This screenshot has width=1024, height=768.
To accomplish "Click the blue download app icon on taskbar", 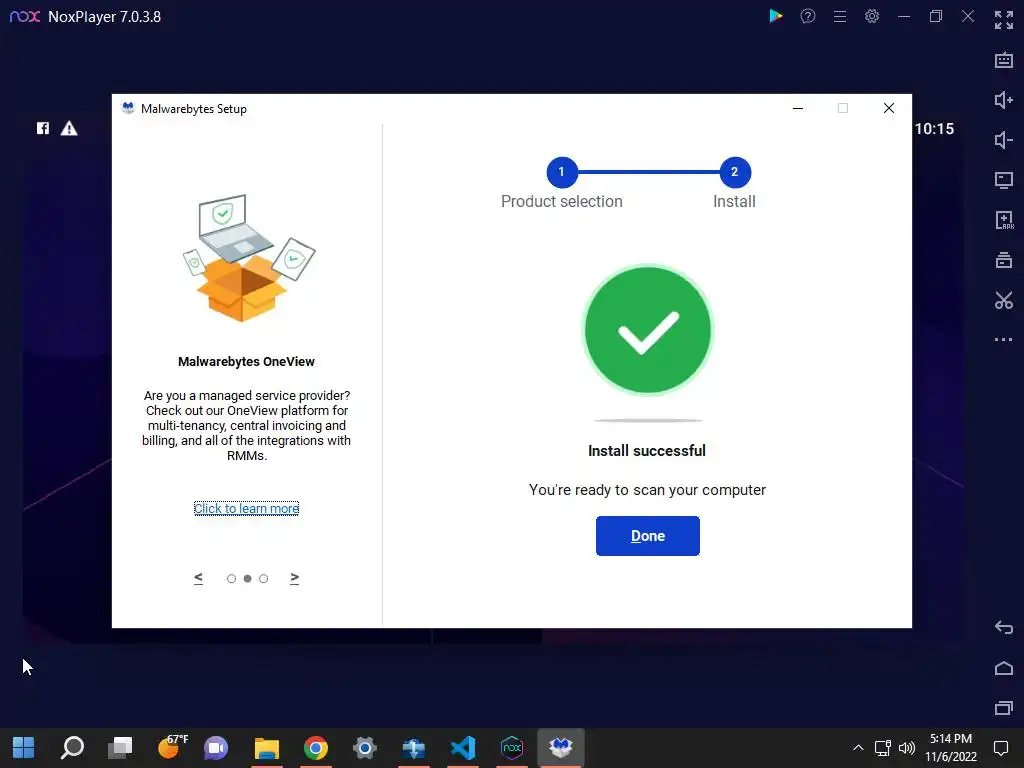I will pos(413,748).
